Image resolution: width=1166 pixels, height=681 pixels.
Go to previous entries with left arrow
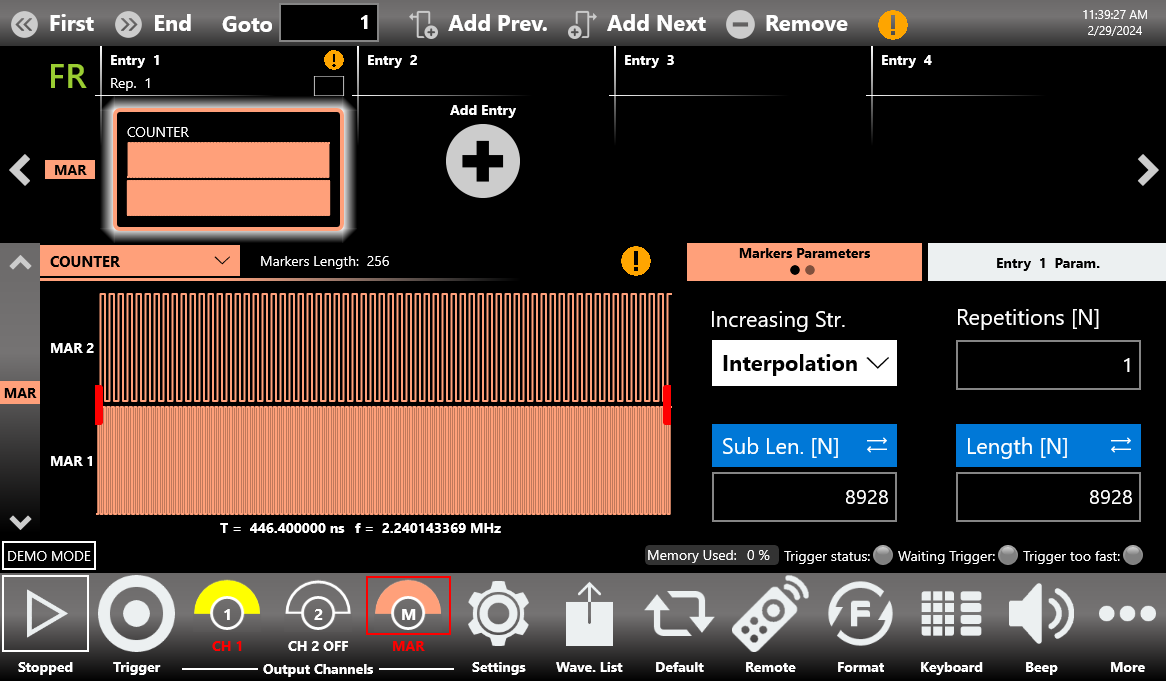tap(20, 170)
